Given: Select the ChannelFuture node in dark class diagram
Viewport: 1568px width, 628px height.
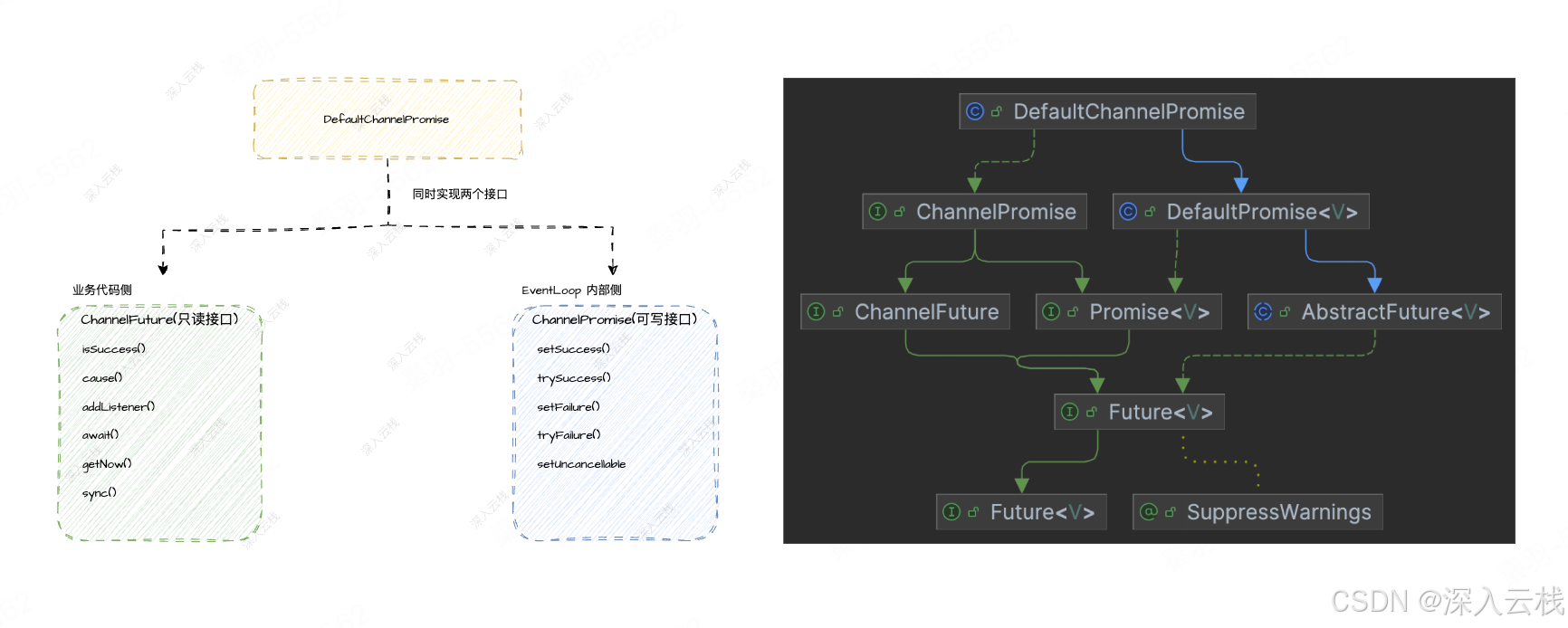Looking at the screenshot, I should (x=905, y=312).
